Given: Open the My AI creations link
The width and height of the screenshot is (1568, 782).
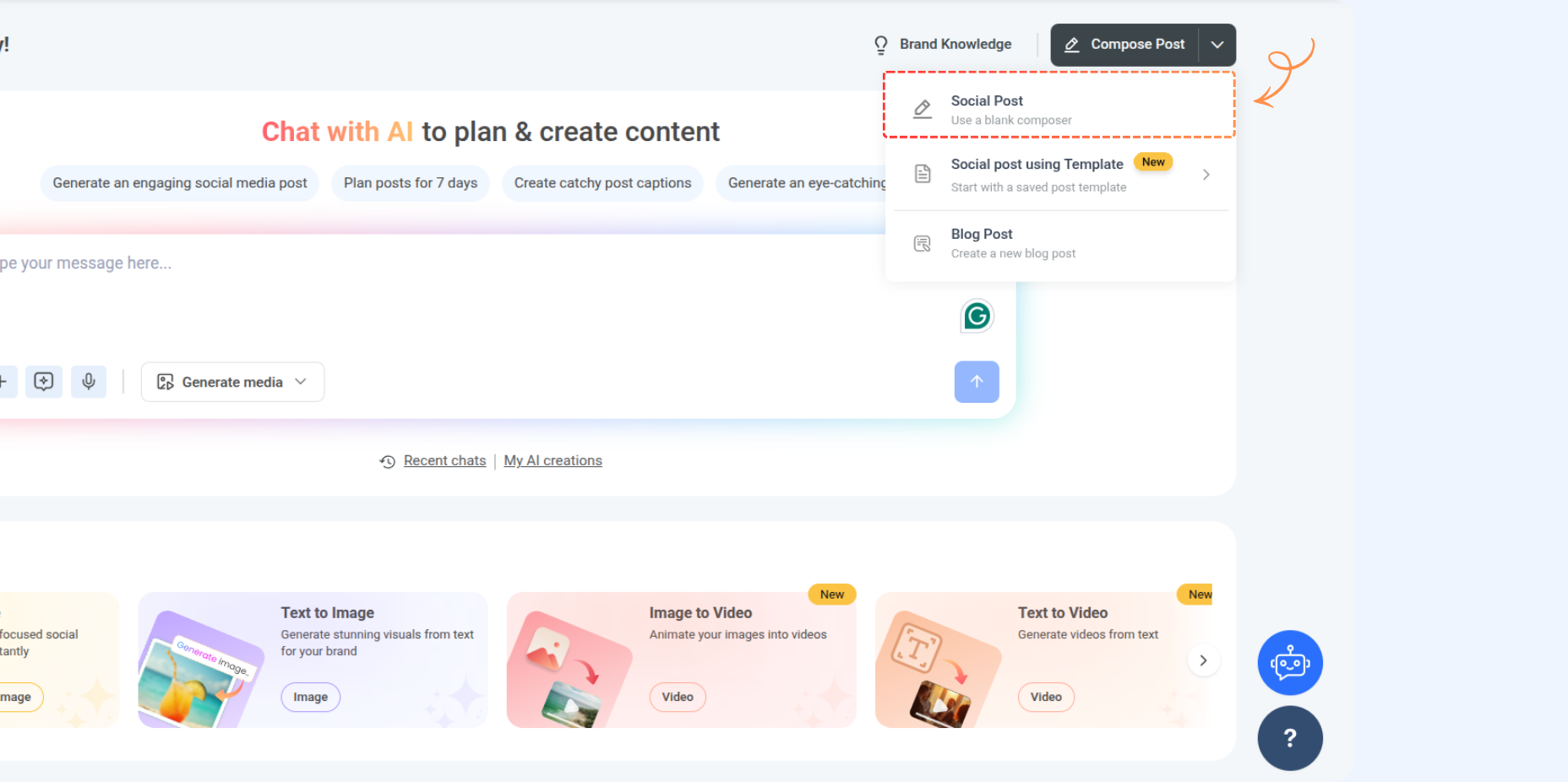Looking at the screenshot, I should click(553, 460).
